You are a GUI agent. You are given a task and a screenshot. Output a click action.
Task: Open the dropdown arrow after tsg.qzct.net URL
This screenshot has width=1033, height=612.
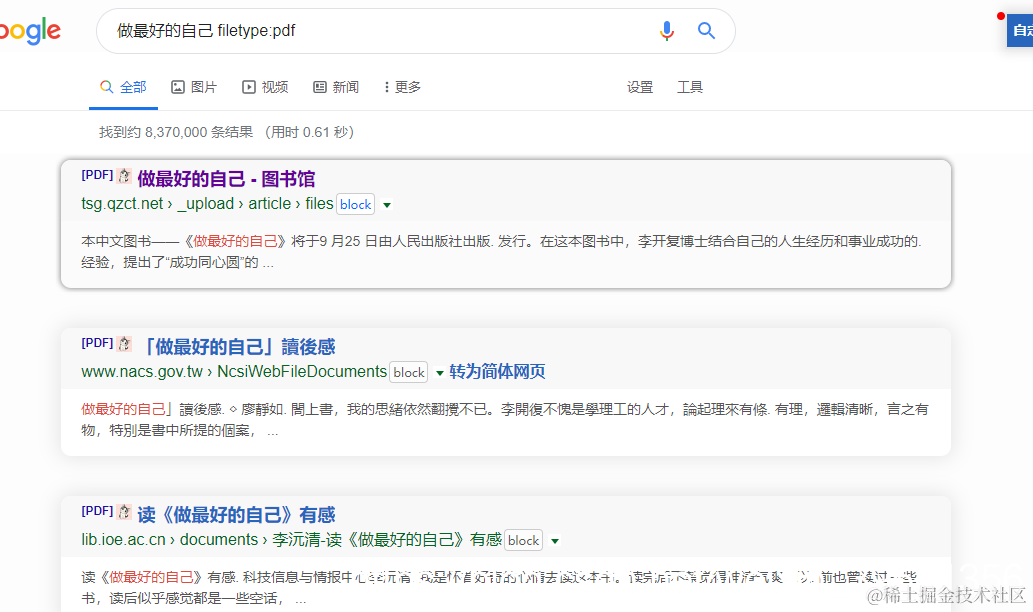387,204
